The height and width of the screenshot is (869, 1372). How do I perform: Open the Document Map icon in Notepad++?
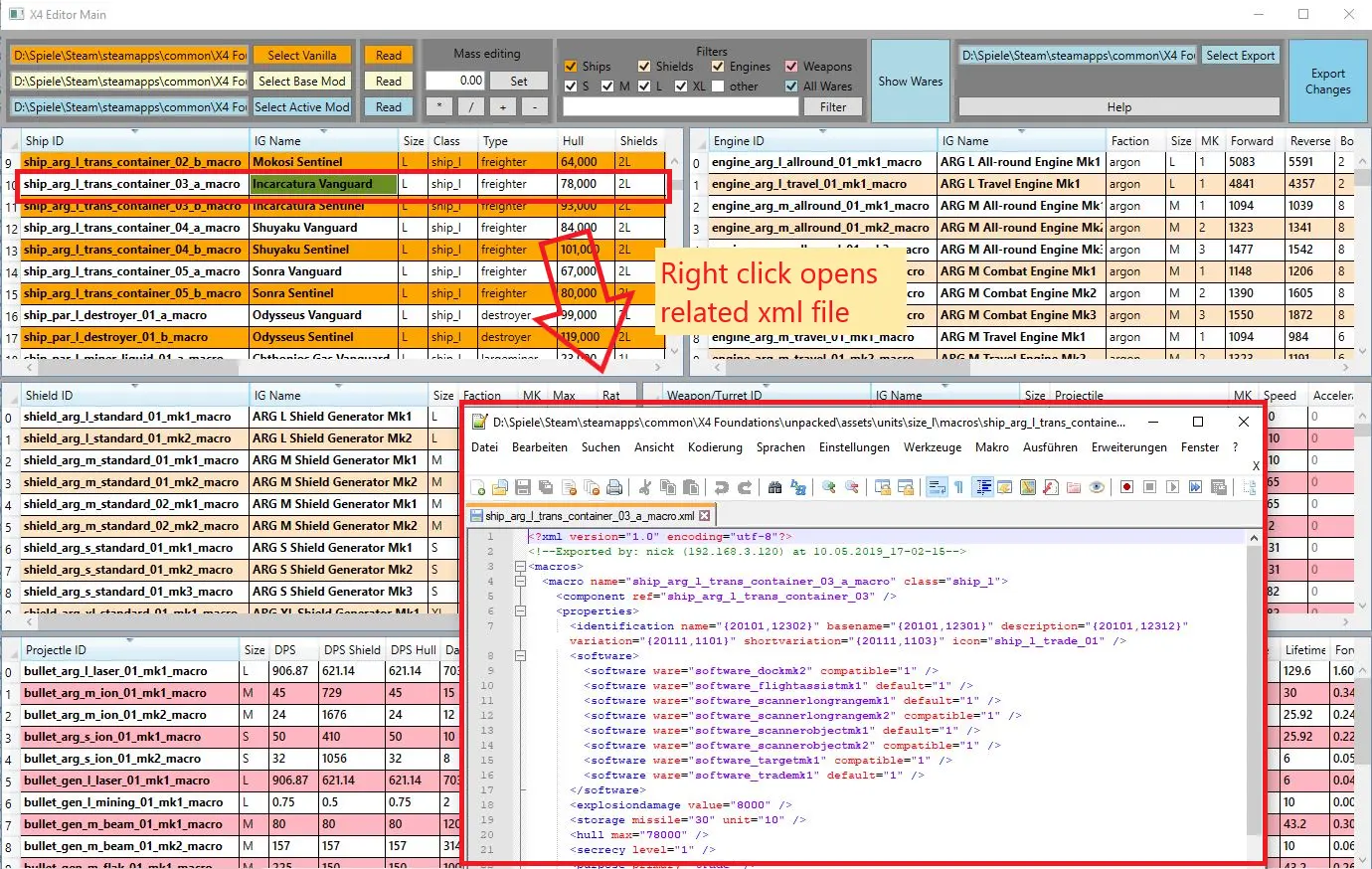[1027, 487]
